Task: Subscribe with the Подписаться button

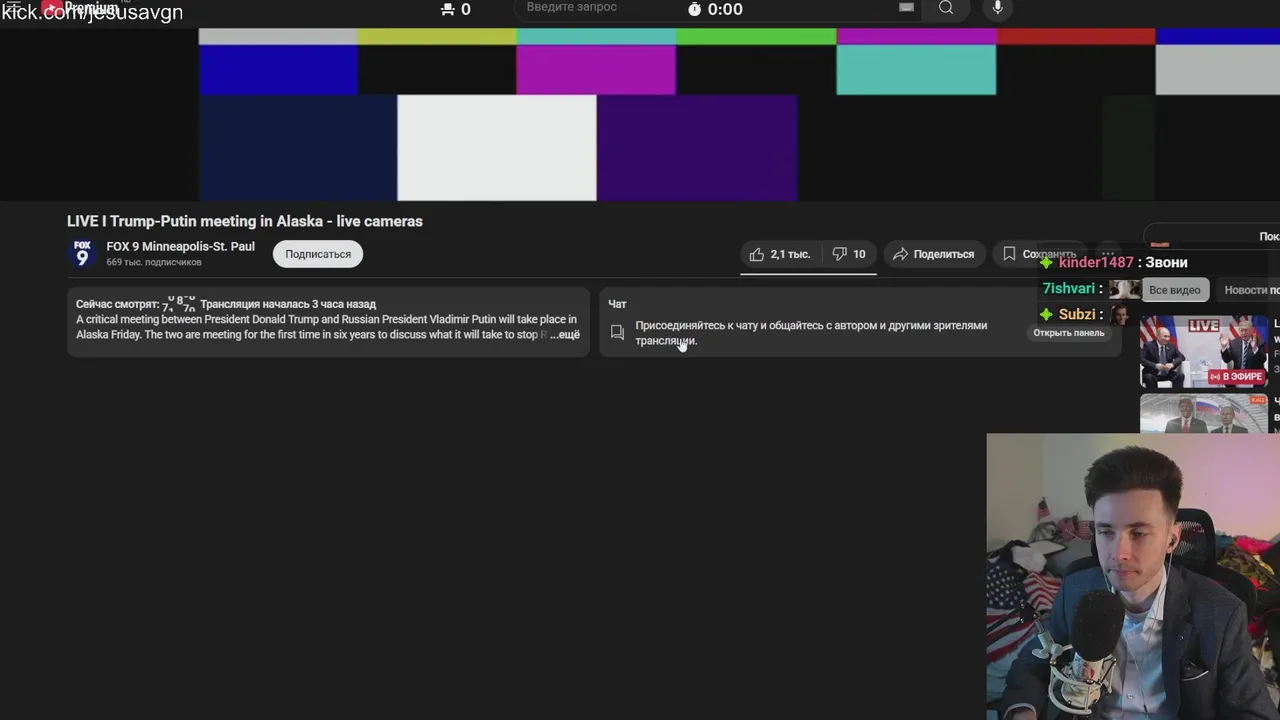Action: point(318,254)
